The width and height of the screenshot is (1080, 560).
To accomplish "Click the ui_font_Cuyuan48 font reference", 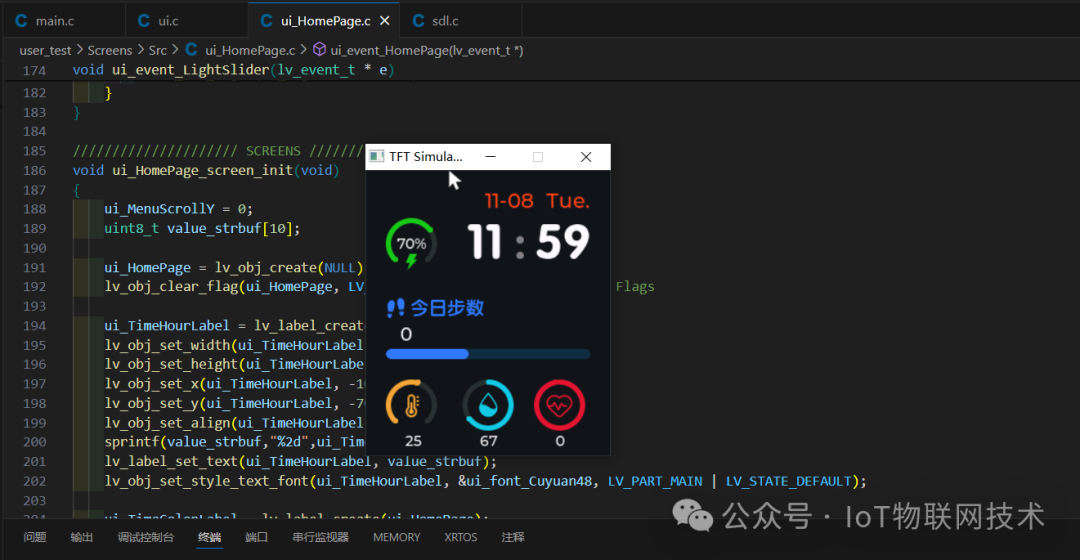I will pyautogui.click(x=528, y=481).
